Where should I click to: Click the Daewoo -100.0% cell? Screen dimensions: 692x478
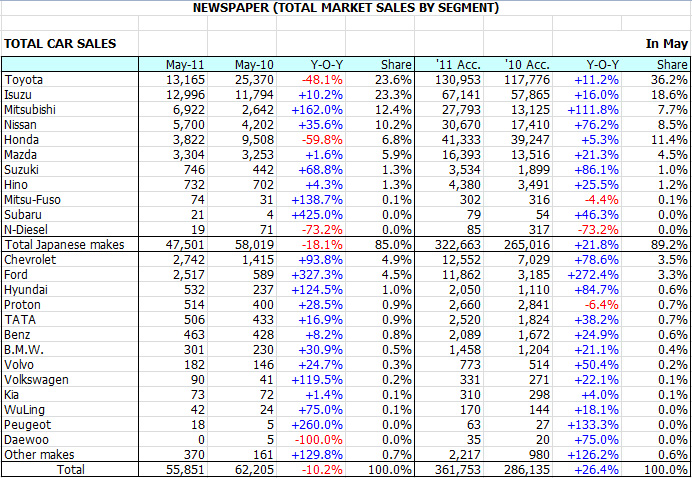(318, 438)
